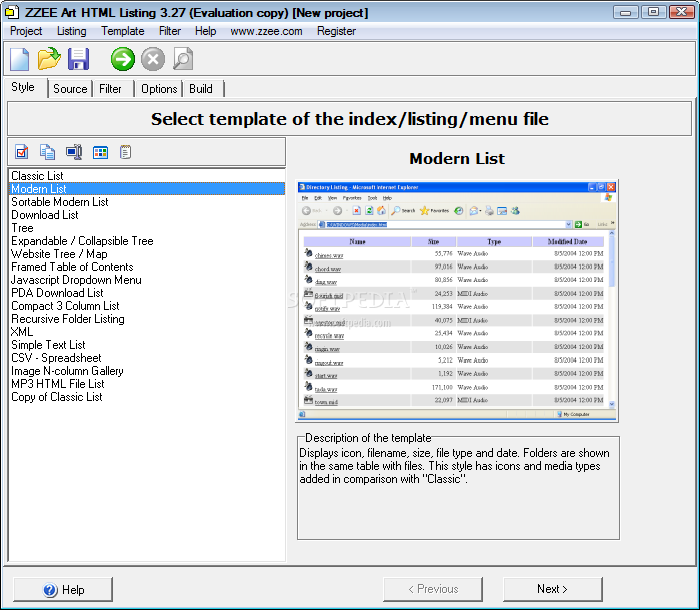Select the Modern List template

147,189
